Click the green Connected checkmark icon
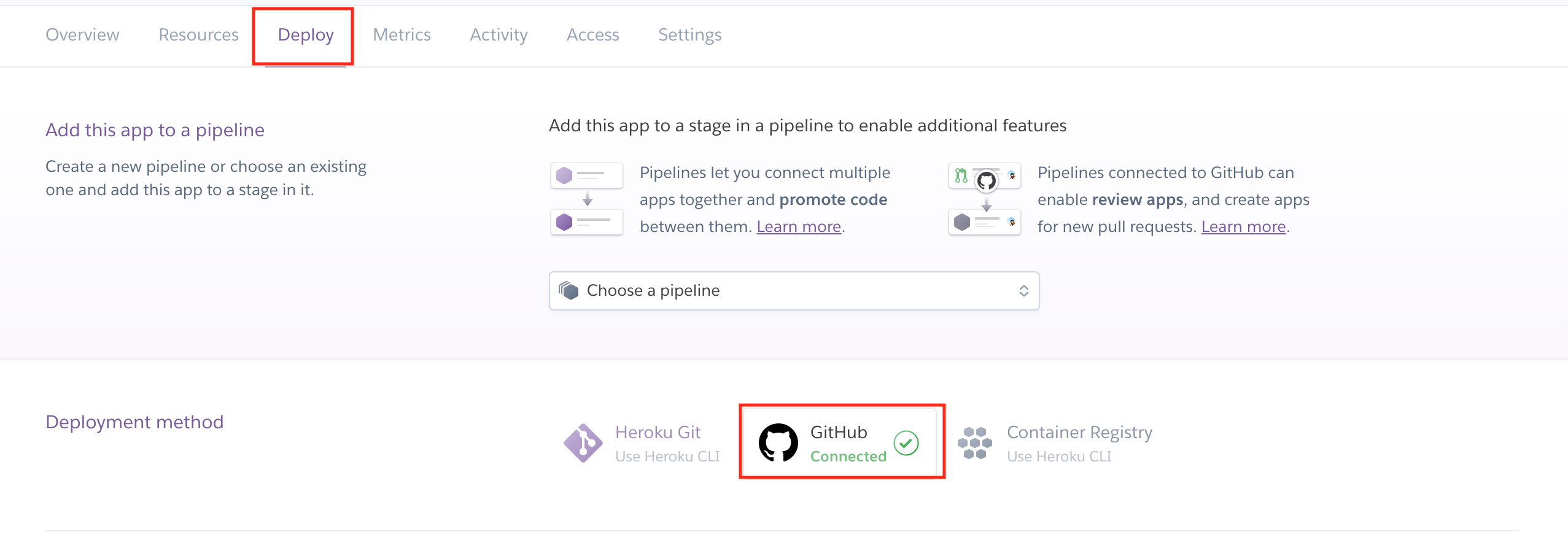This screenshot has width=1568, height=551. click(x=906, y=443)
